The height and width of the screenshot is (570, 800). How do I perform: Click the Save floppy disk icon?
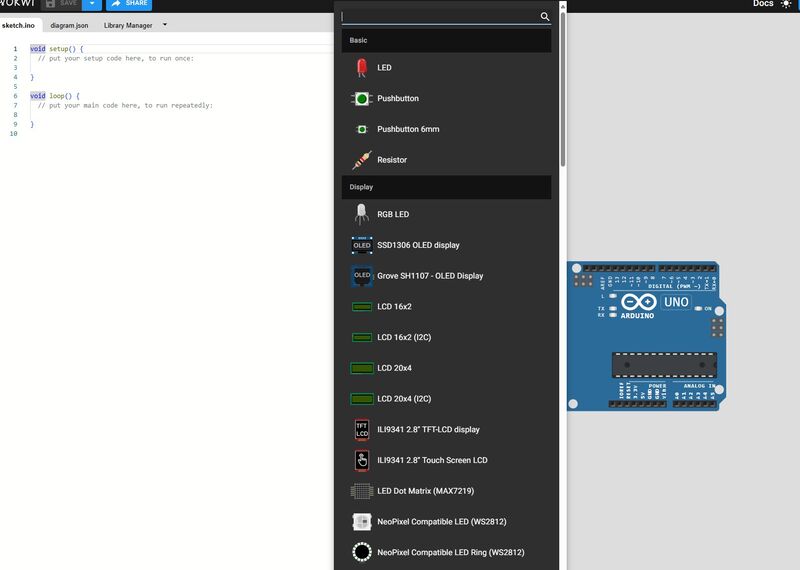tap(50, 4)
